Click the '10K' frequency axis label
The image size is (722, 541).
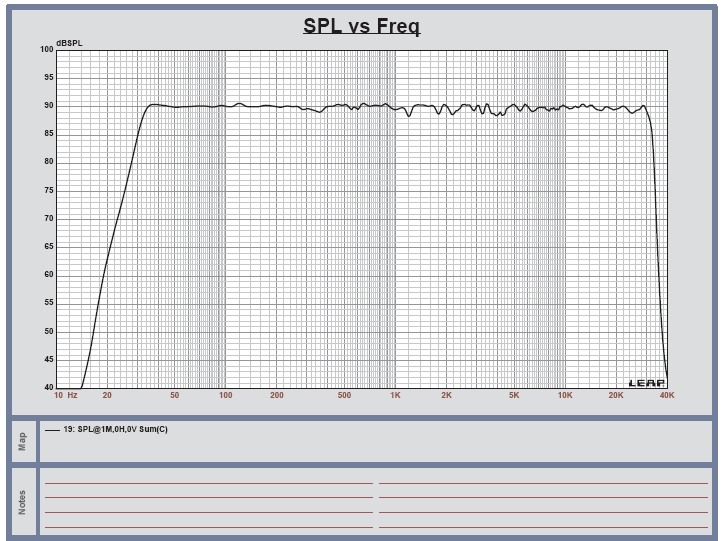pyautogui.click(x=565, y=396)
